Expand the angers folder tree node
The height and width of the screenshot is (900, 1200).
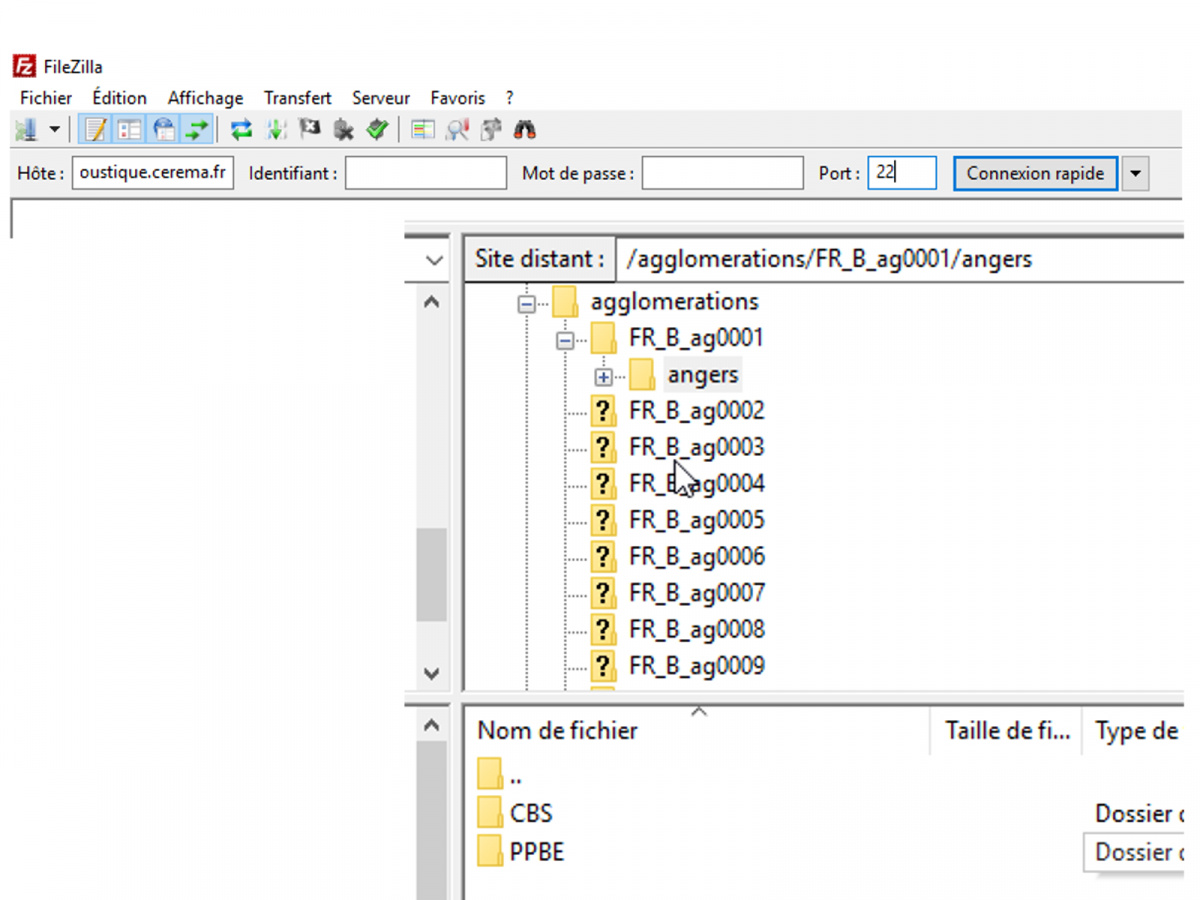pyautogui.click(x=603, y=377)
